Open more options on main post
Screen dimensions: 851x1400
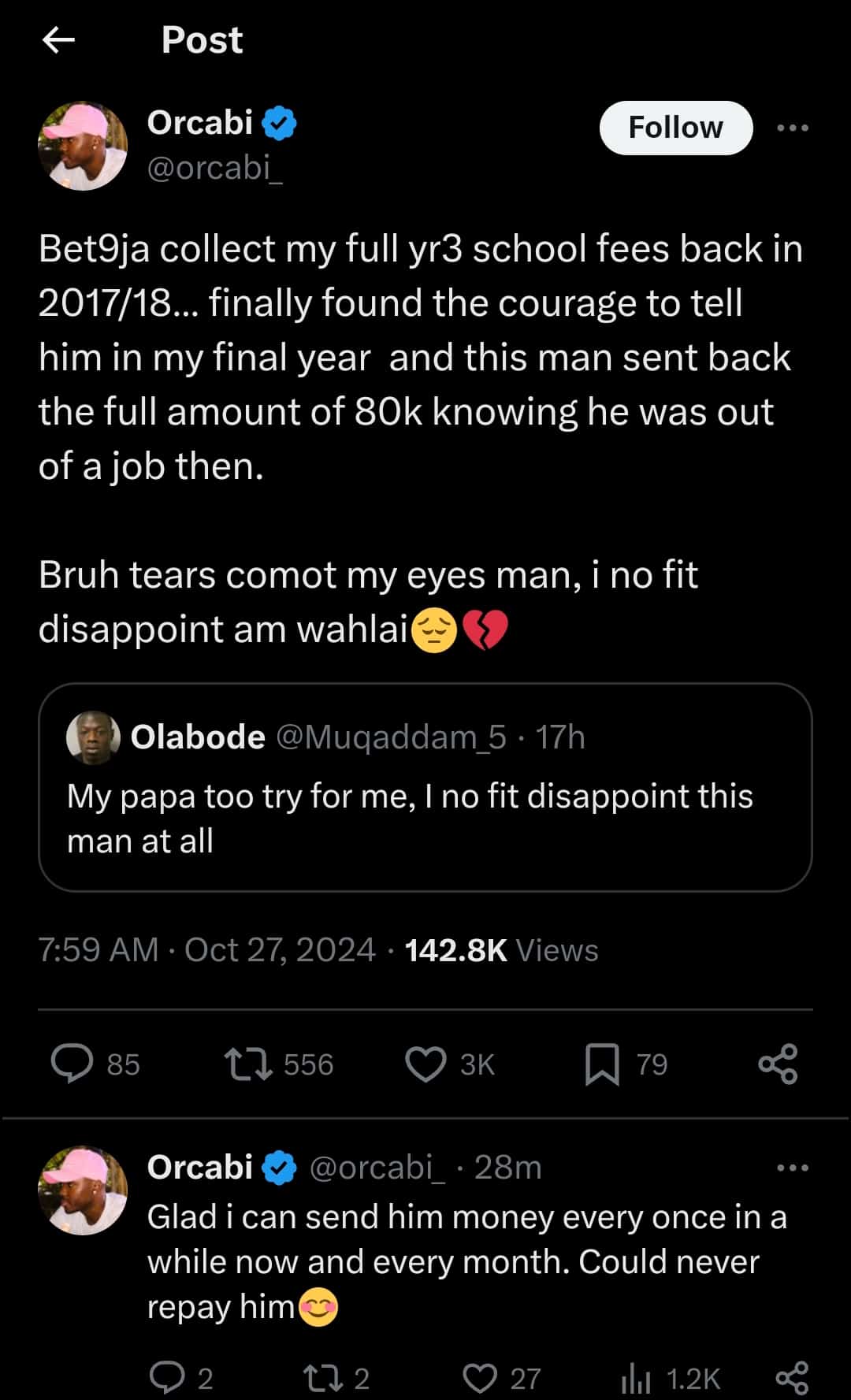click(792, 128)
